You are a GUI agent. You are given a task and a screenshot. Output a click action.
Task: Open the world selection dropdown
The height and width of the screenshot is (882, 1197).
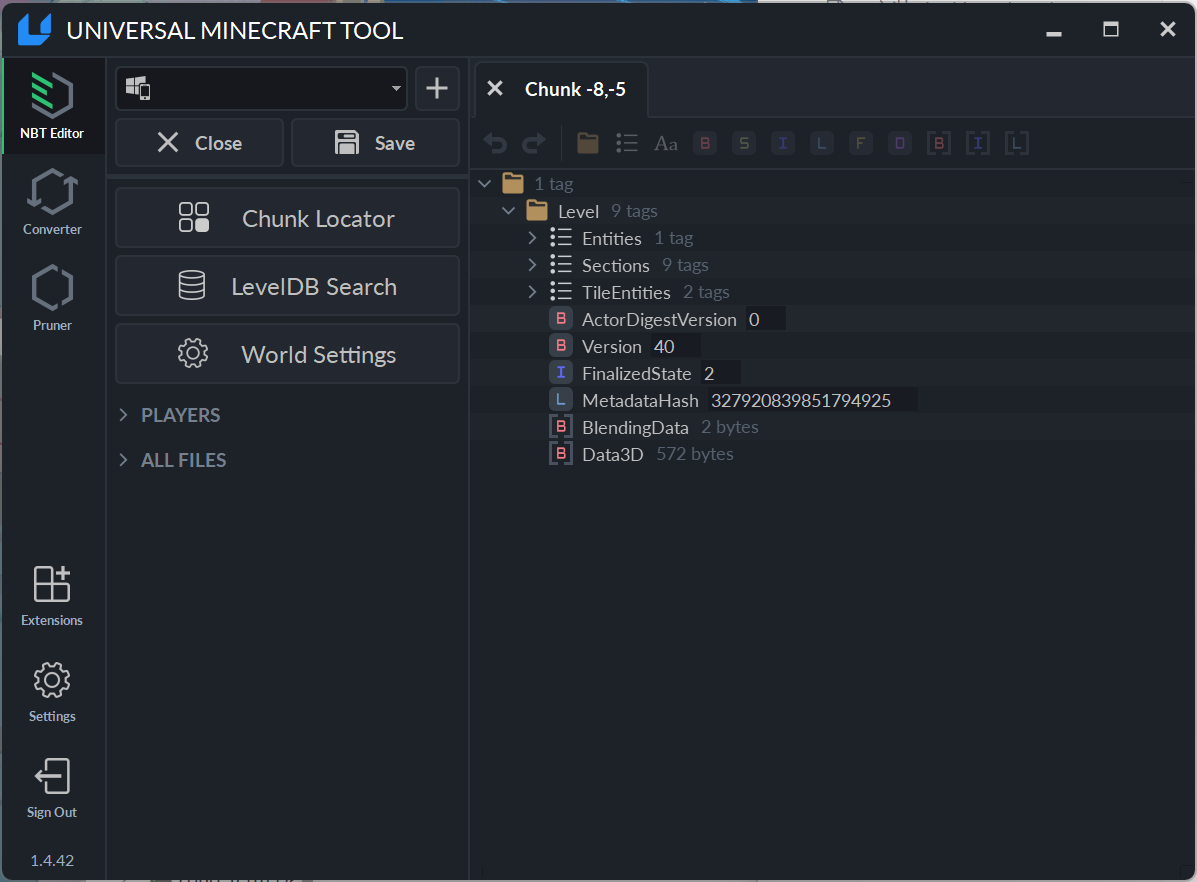click(261, 89)
